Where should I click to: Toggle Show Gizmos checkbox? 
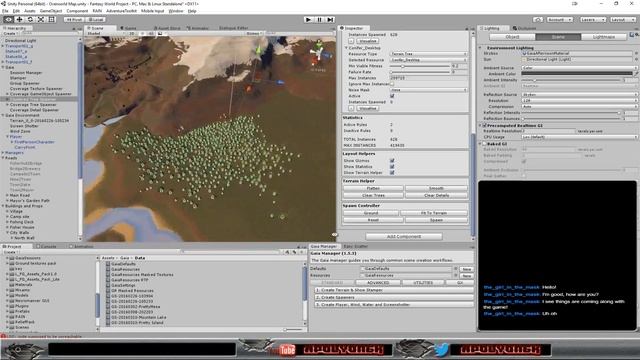pos(392,161)
